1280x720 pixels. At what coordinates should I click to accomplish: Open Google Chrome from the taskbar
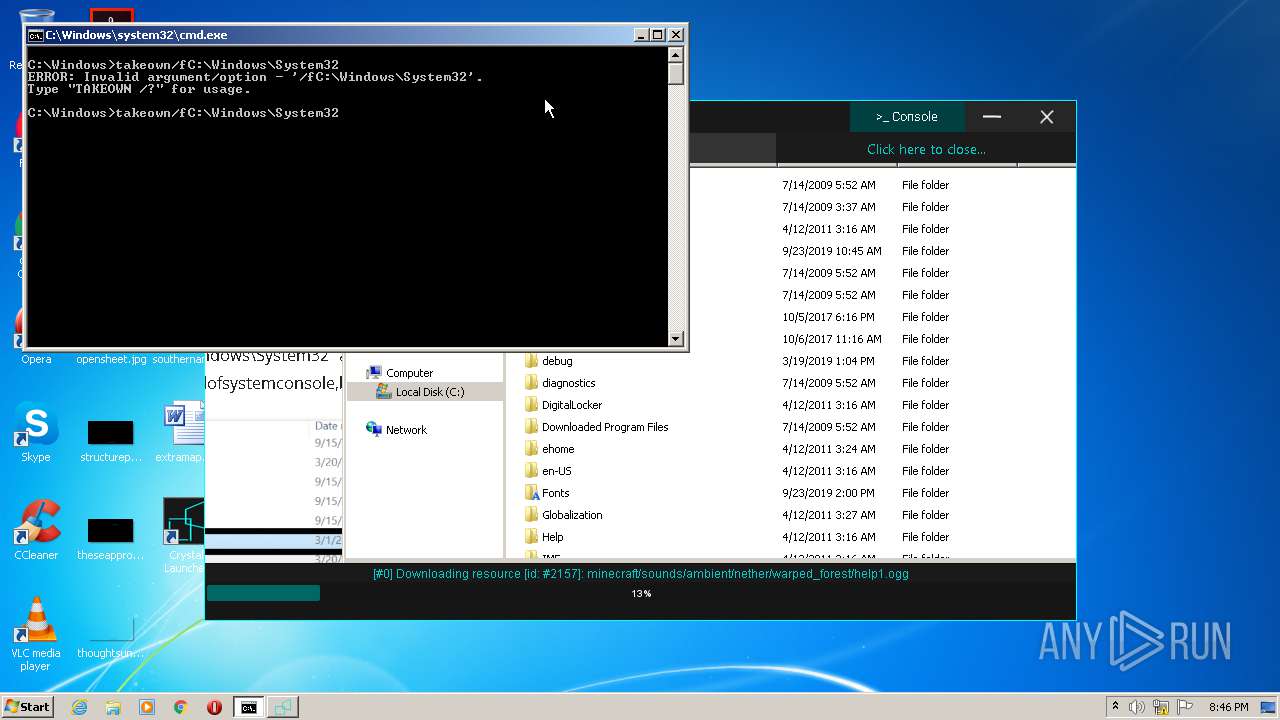tap(181, 707)
